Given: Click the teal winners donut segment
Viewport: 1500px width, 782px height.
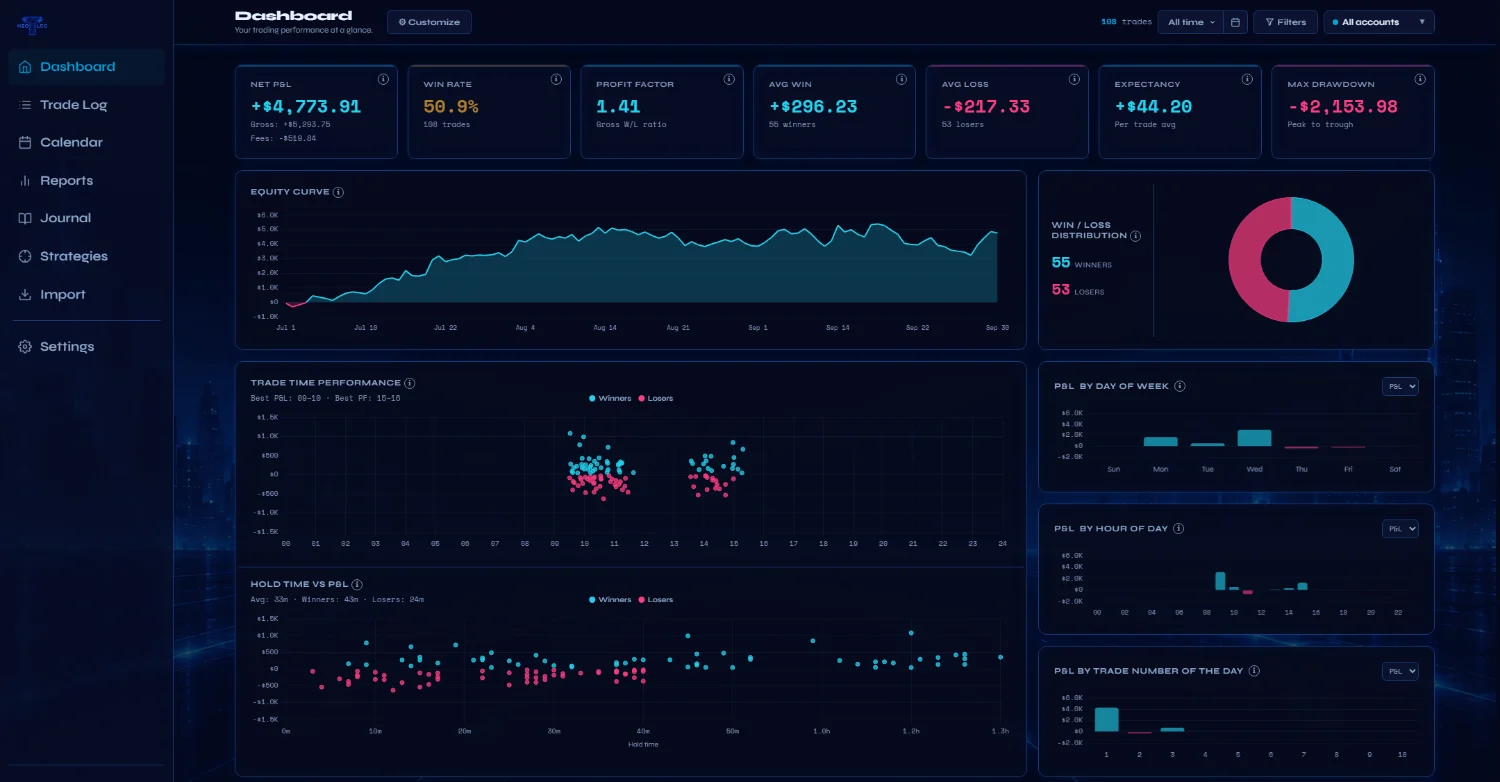Looking at the screenshot, I should [1338, 260].
